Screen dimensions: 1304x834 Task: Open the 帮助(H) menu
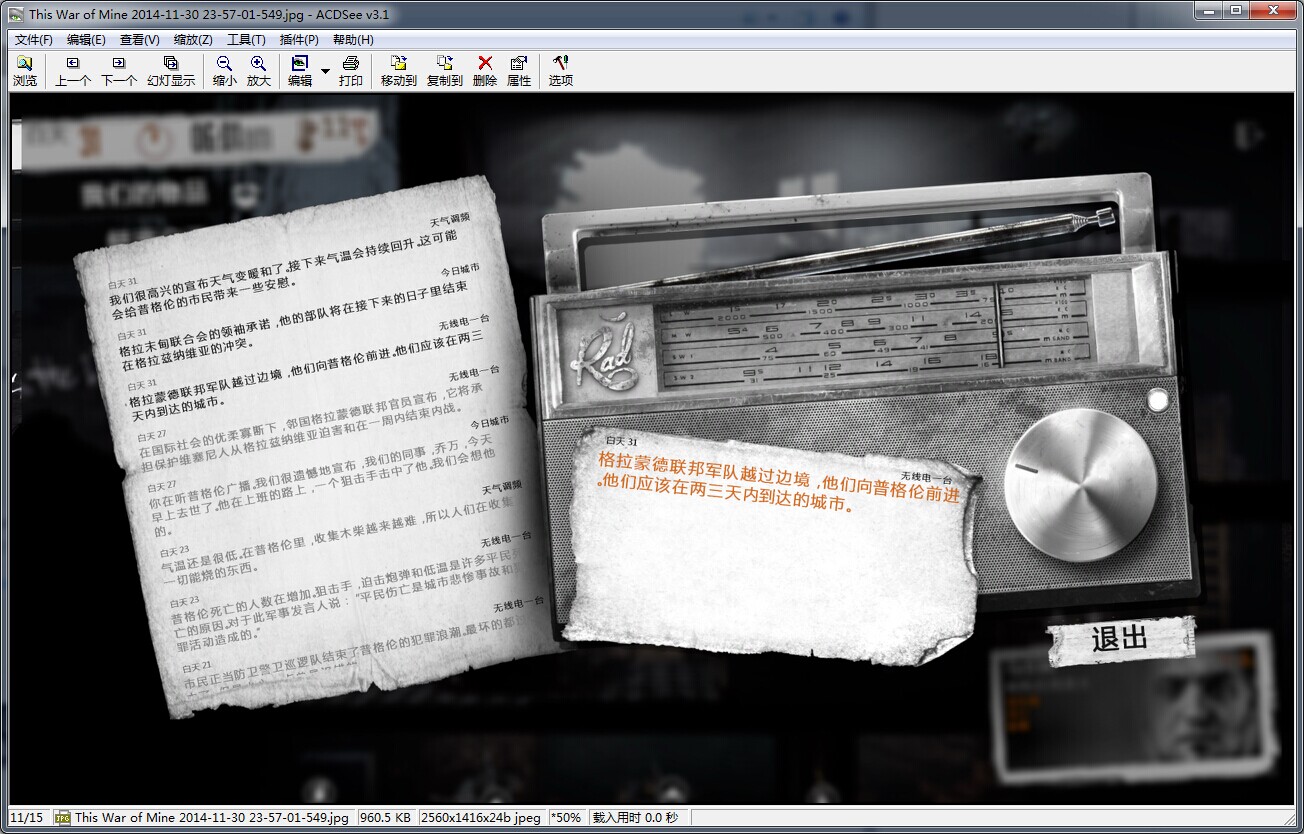(353, 40)
